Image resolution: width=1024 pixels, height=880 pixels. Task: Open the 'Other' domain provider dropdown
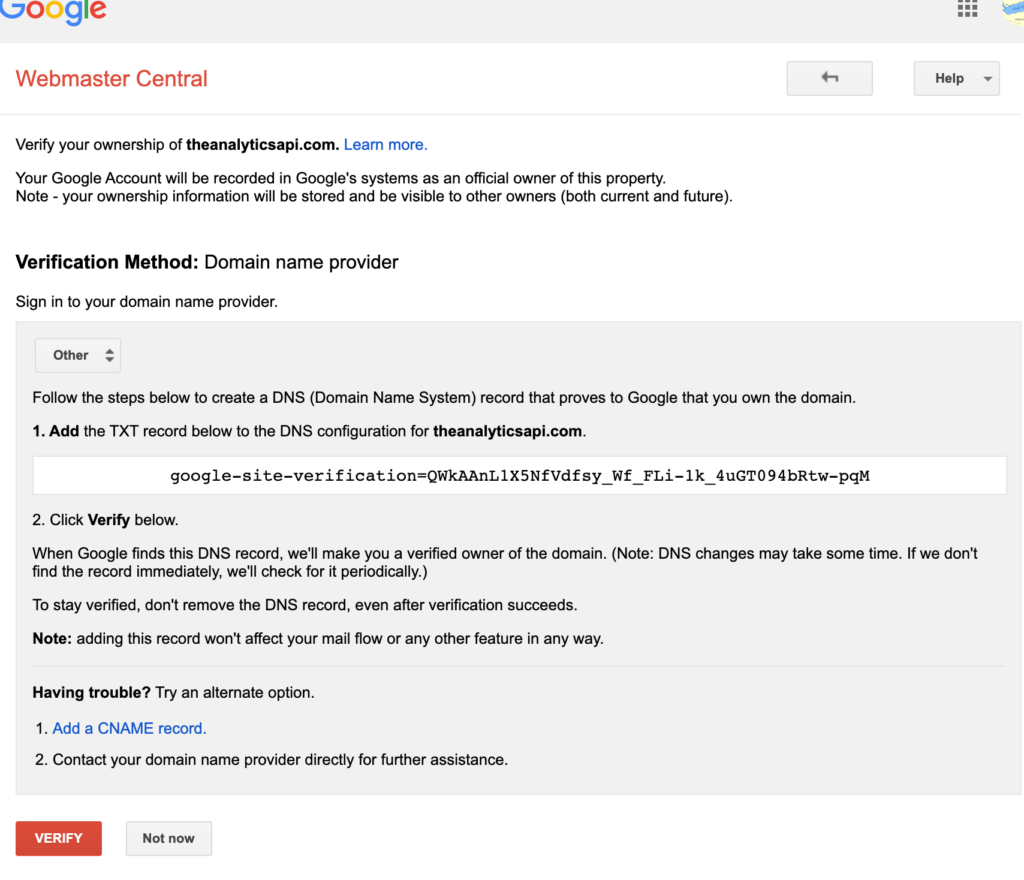77,355
